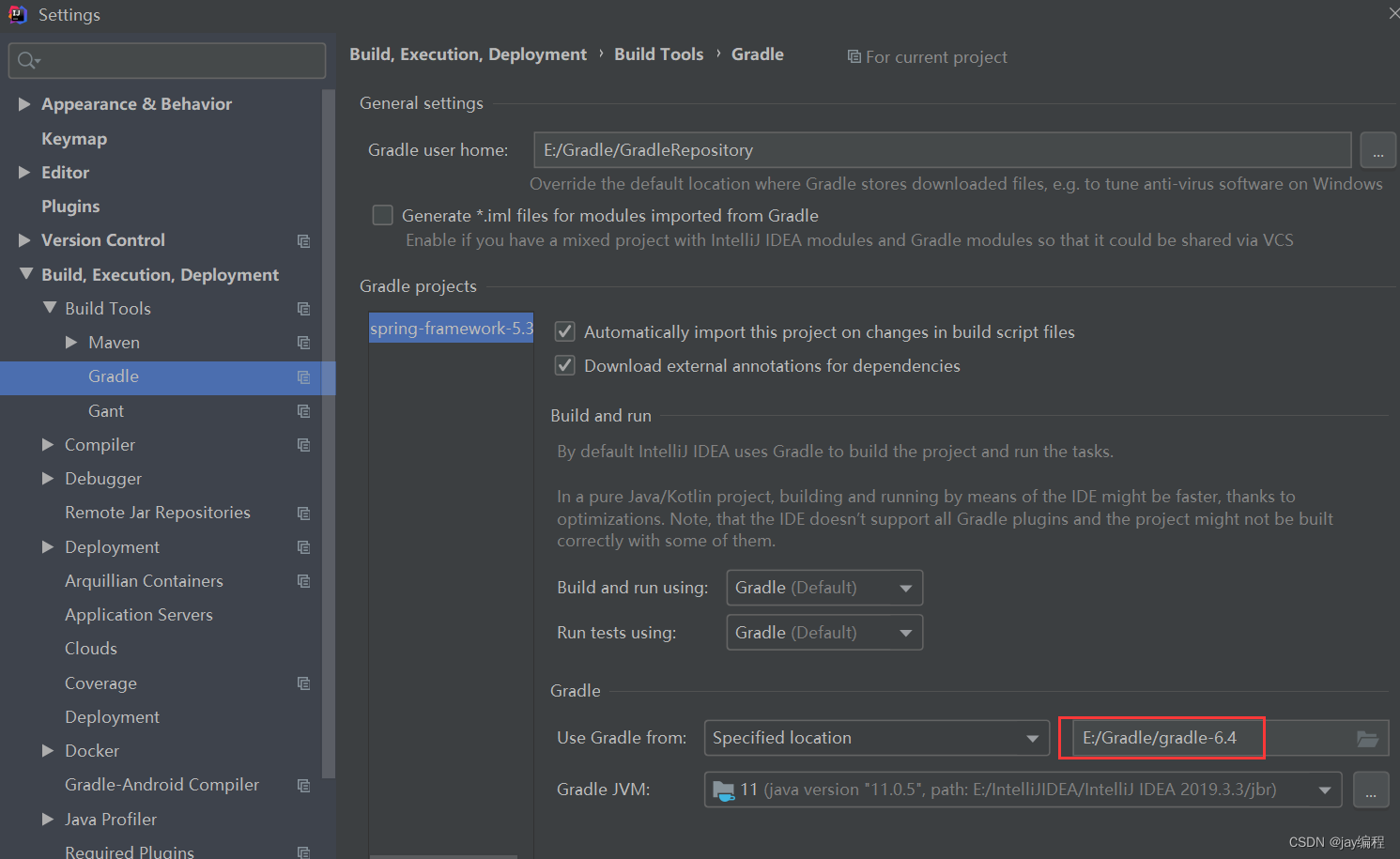Click project-level icon next to Arquillian Containers
Screen dimensions: 1400x859
click(x=303, y=581)
